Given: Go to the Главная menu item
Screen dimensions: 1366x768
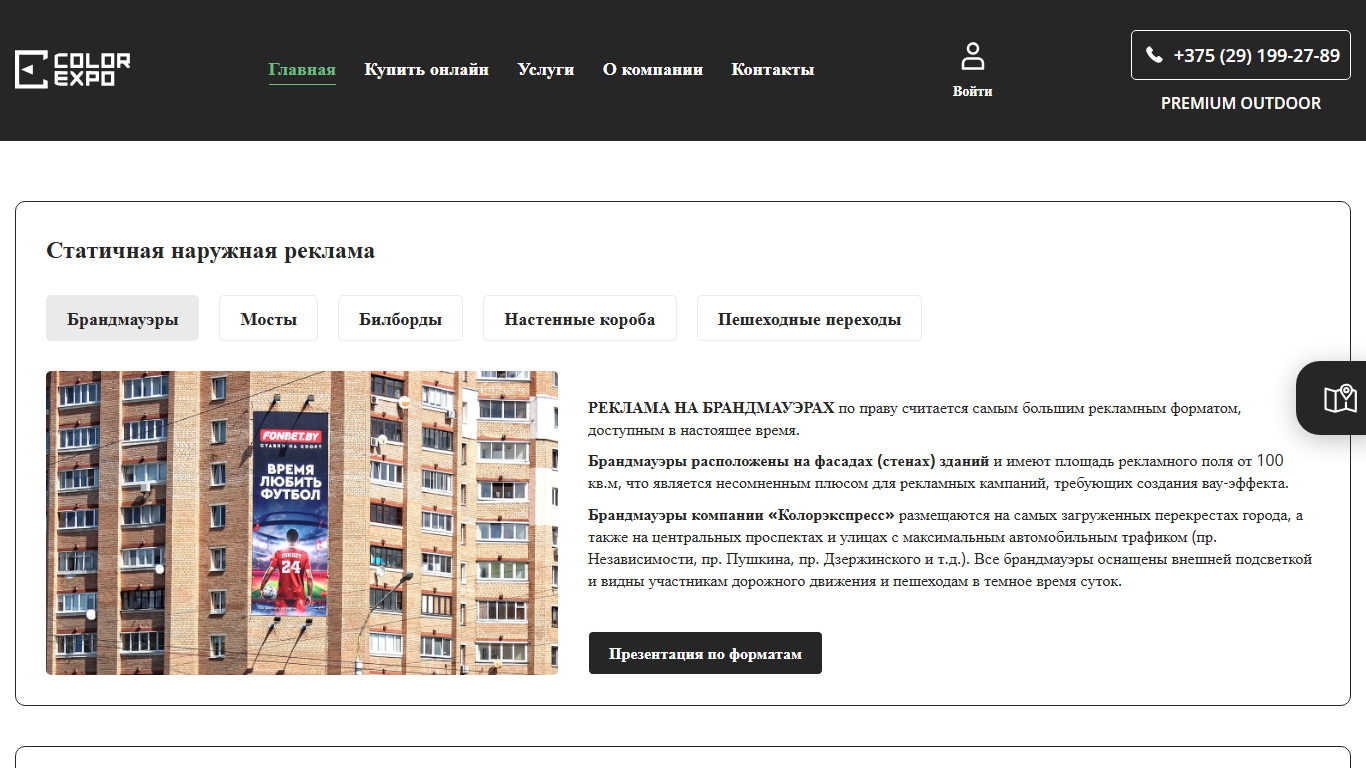Looking at the screenshot, I should 302,70.
